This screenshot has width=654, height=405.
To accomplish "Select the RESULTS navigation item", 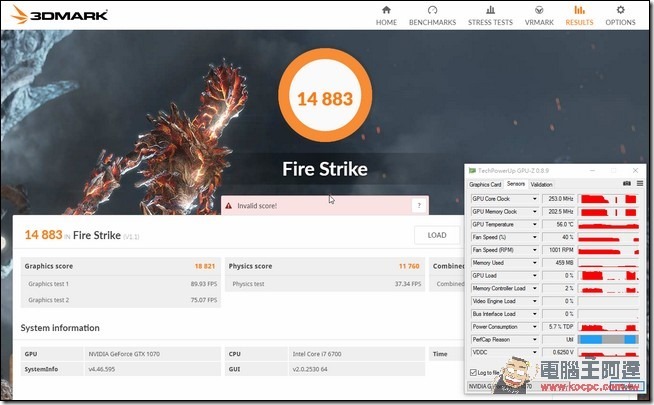I will coord(579,15).
